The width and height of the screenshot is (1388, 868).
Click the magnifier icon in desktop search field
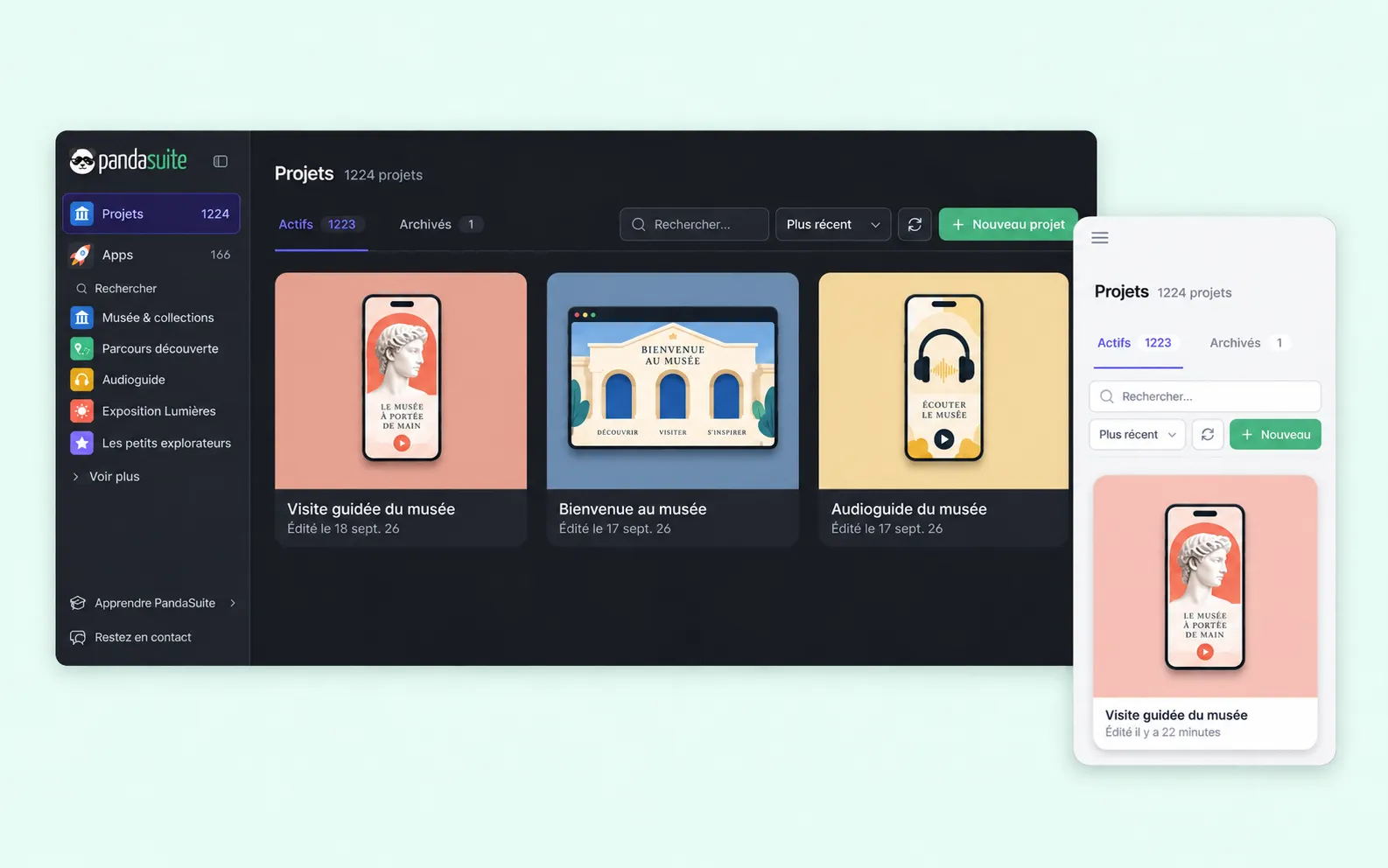click(x=639, y=225)
